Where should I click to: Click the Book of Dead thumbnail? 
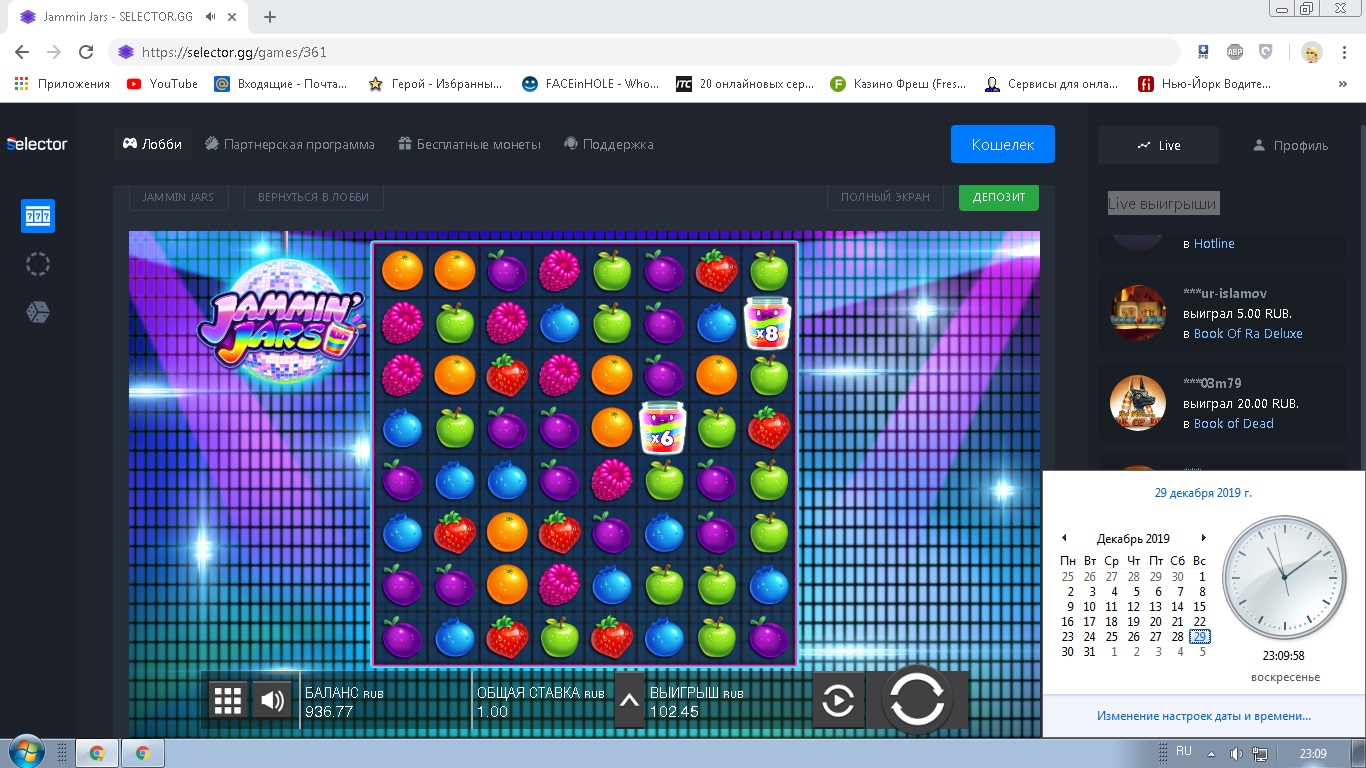click(1138, 403)
